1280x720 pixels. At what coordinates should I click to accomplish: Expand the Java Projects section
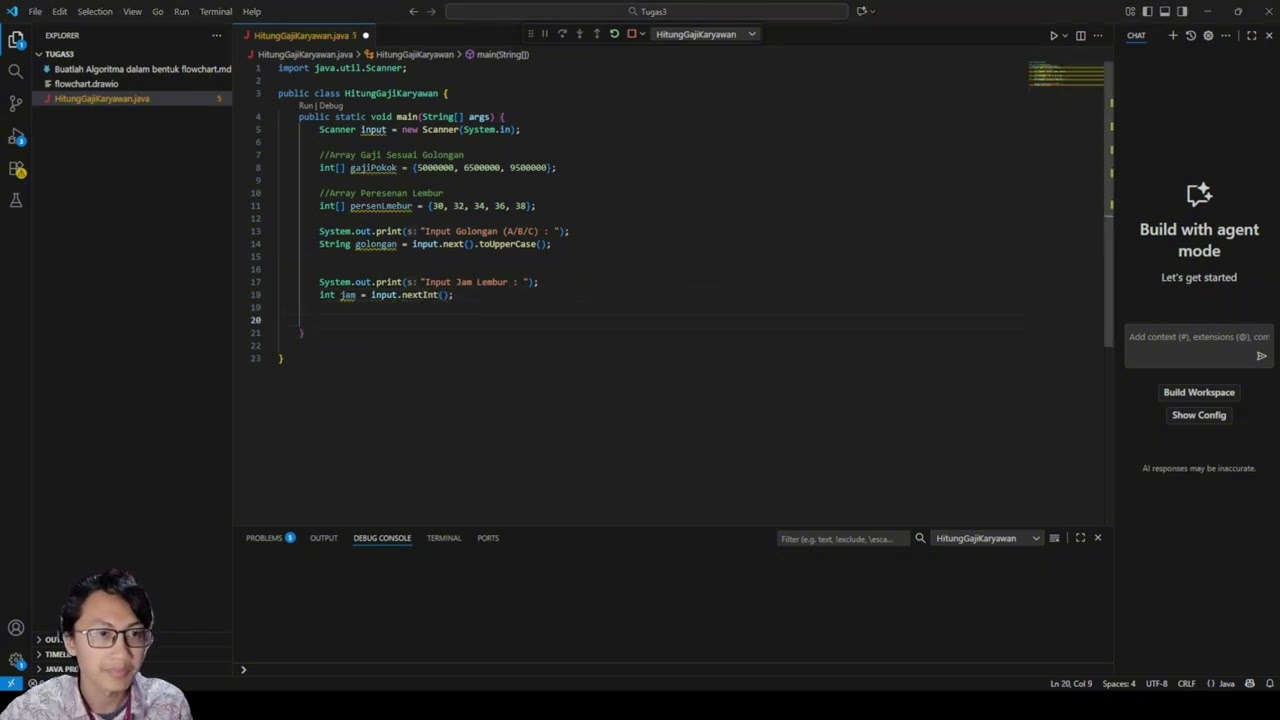(57, 669)
